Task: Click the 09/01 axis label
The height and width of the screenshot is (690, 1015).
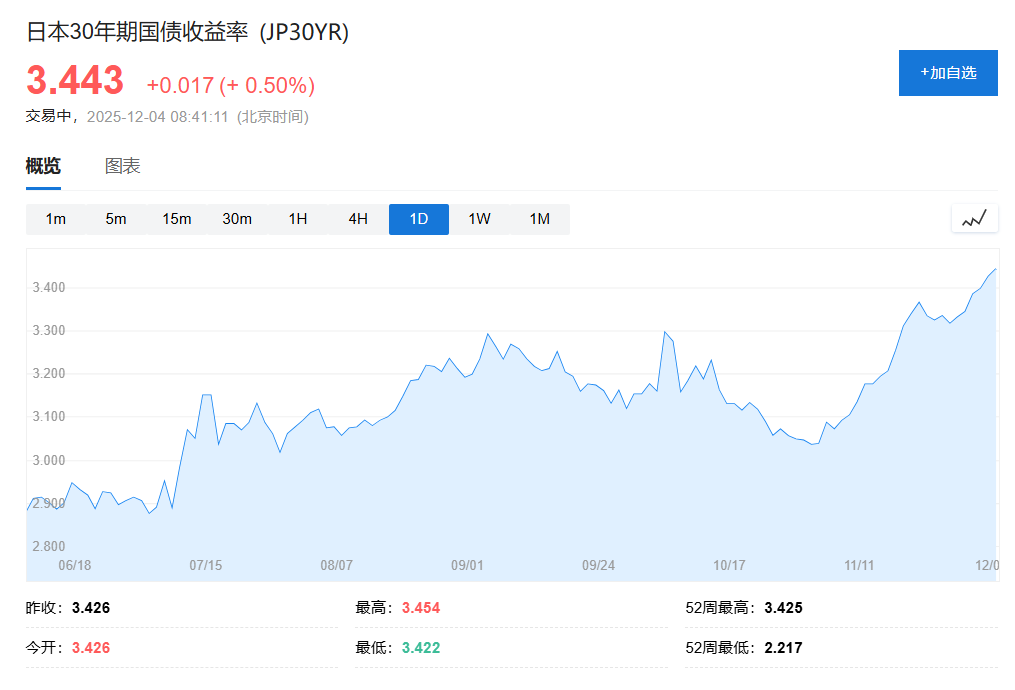Action: [x=466, y=565]
